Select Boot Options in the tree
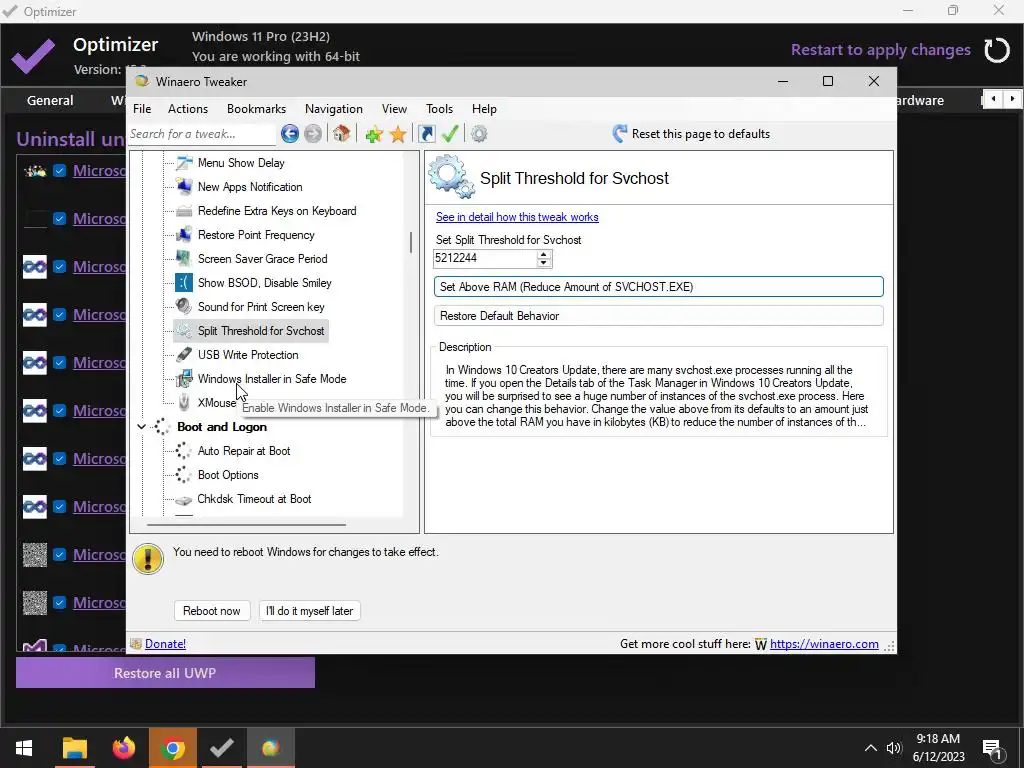 (228, 475)
